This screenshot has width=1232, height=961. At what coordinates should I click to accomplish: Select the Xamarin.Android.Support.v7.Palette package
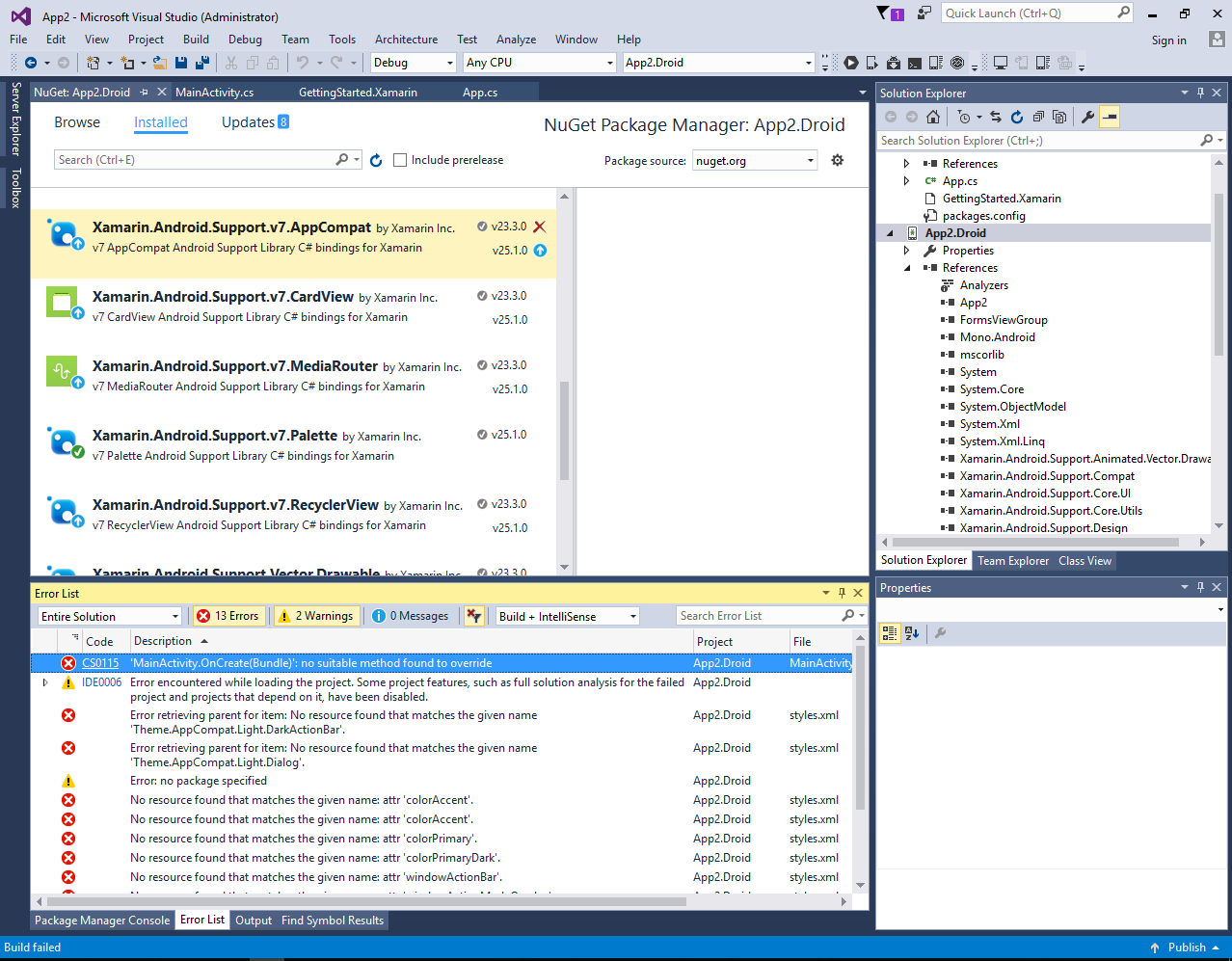click(x=294, y=452)
